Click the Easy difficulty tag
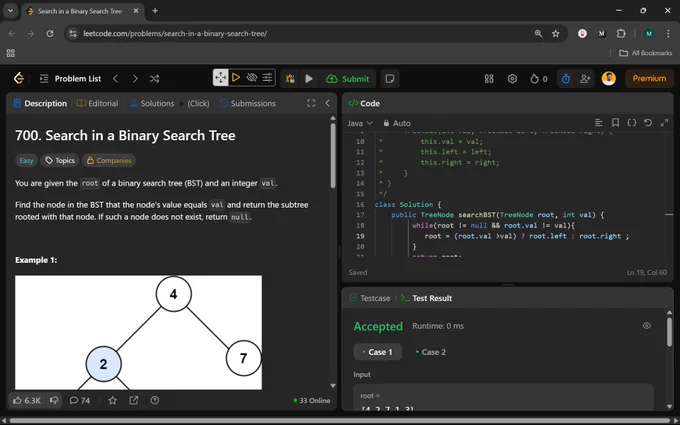 26,160
